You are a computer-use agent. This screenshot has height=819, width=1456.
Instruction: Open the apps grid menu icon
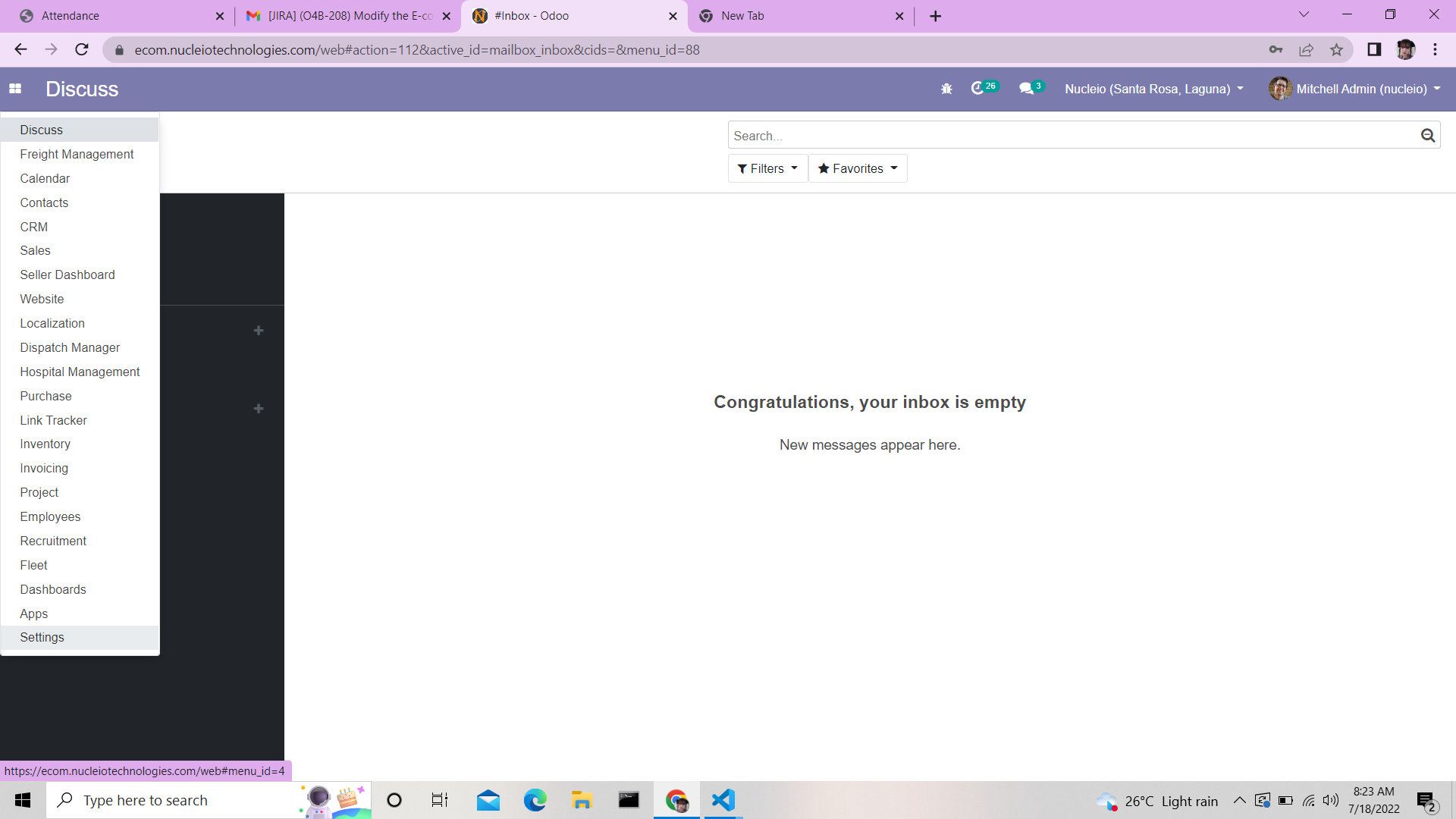[x=15, y=89]
